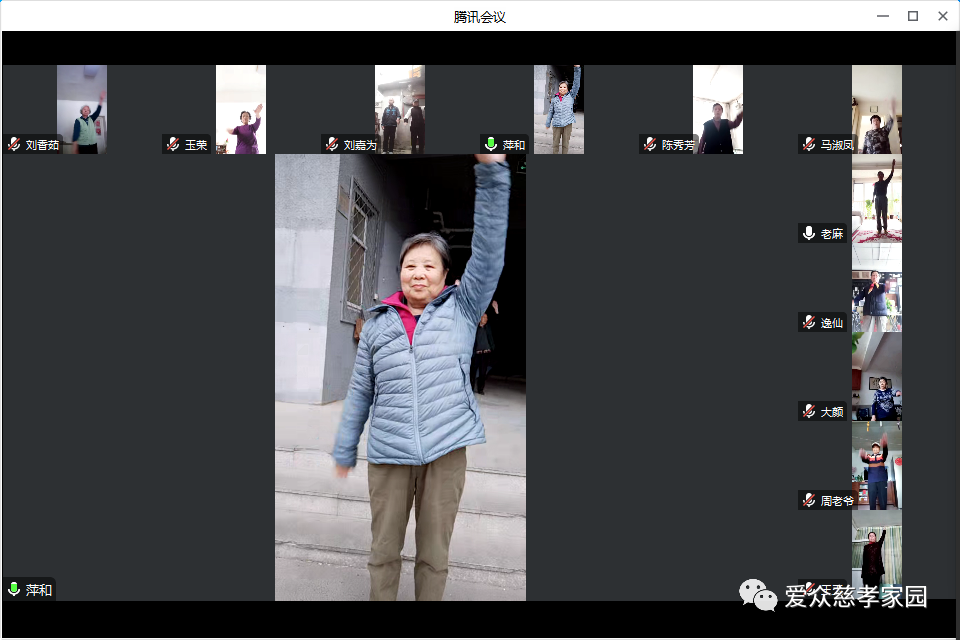Viewport: 960px width, 640px height.
Task: Click muted mic icon beside 周老爷
Action: (809, 500)
